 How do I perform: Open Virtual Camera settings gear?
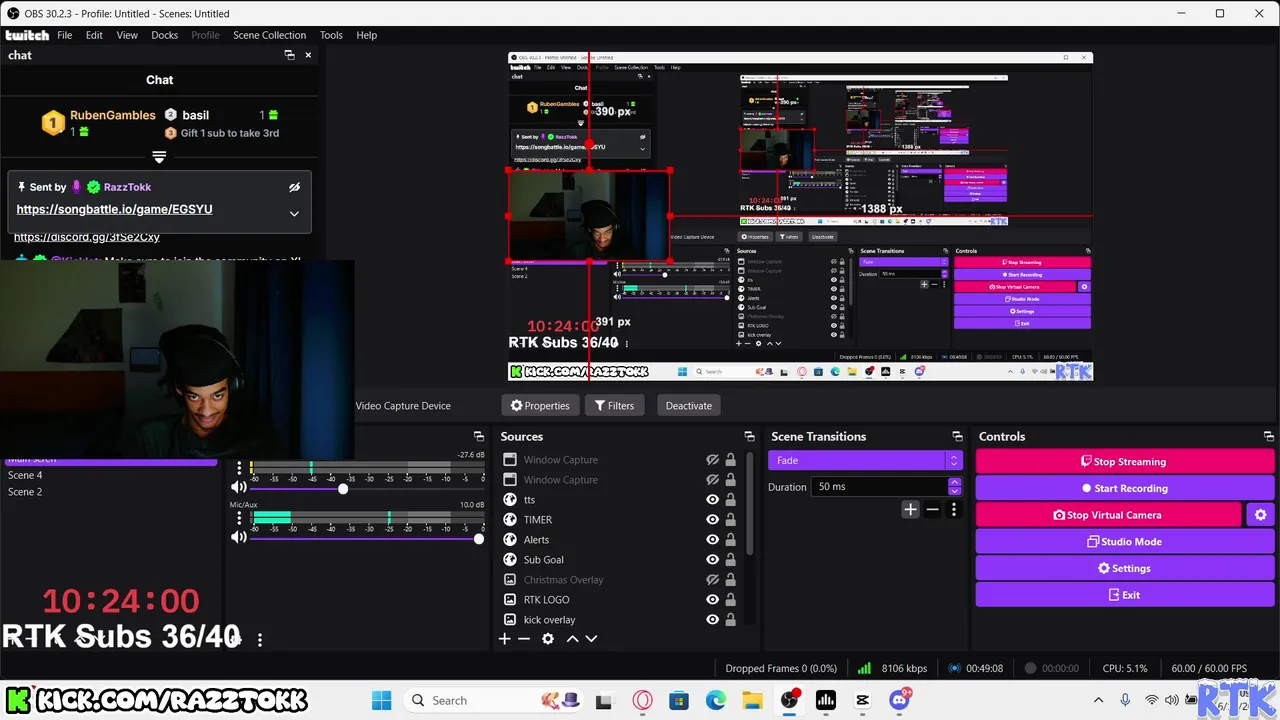point(1260,515)
